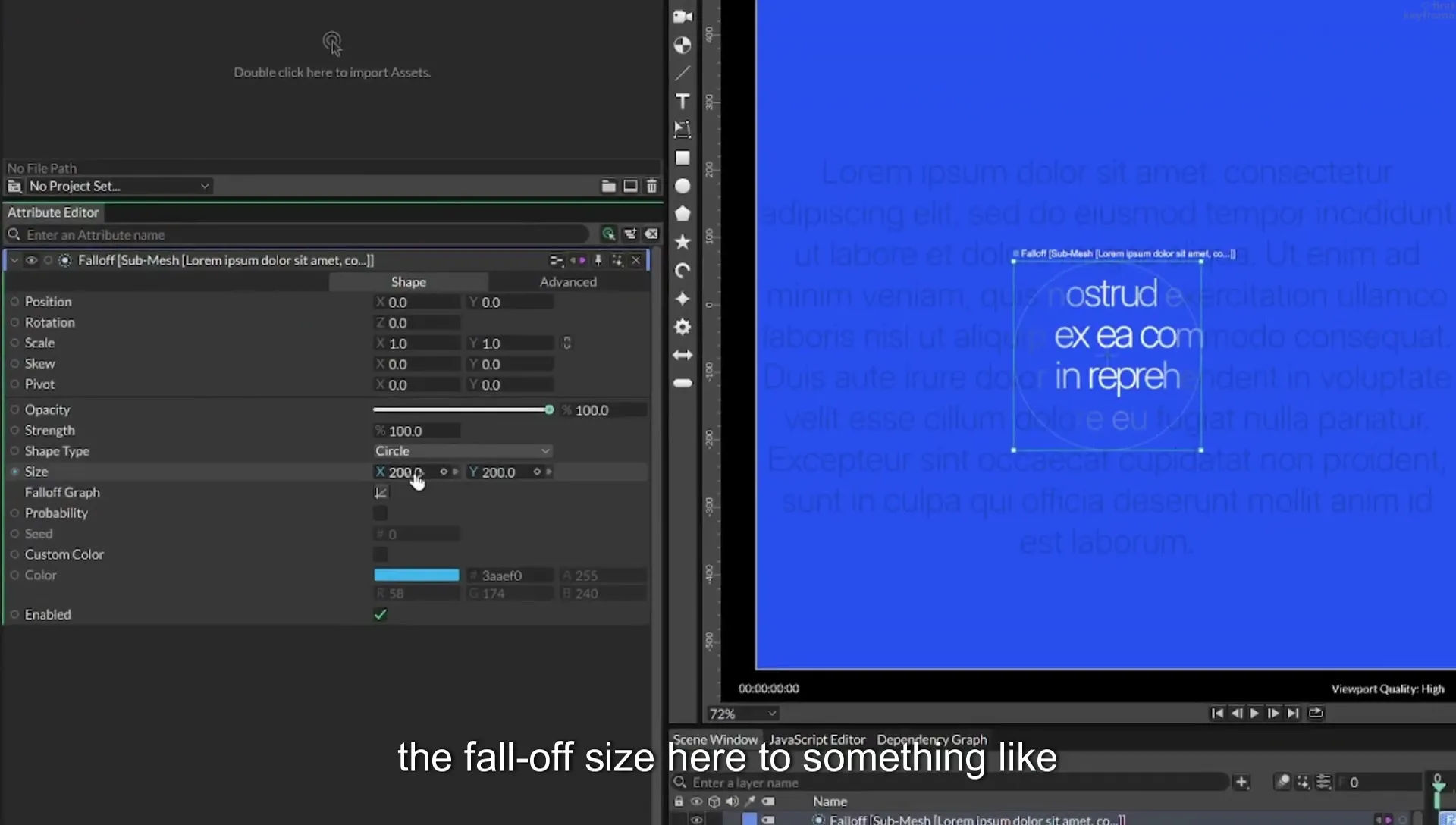Viewport: 1456px width, 825px height.
Task: Toggle the Scale proportion lock
Action: 566,343
